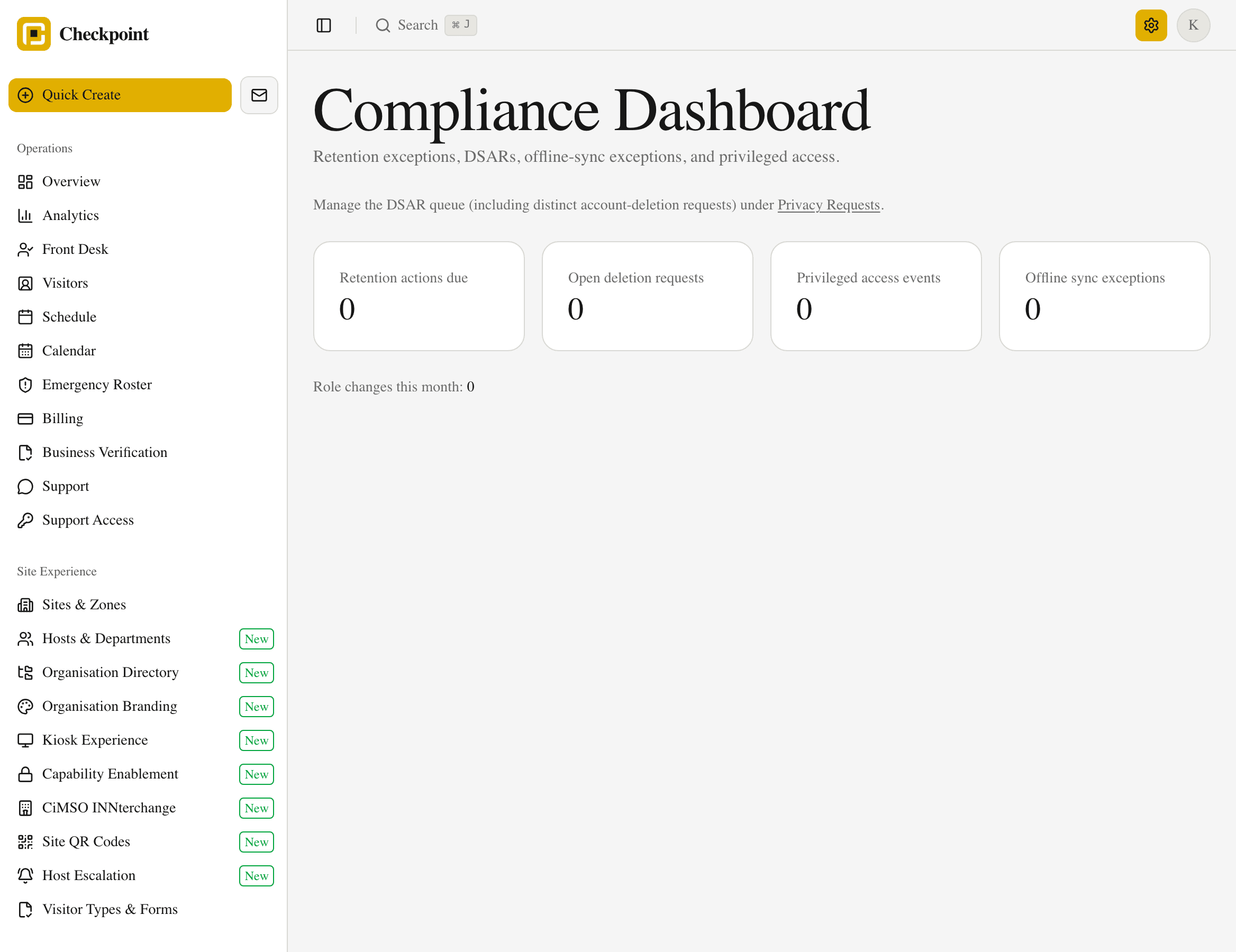The width and height of the screenshot is (1236, 952).
Task: Open Organisation Directory page
Action: pyautogui.click(x=143, y=673)
